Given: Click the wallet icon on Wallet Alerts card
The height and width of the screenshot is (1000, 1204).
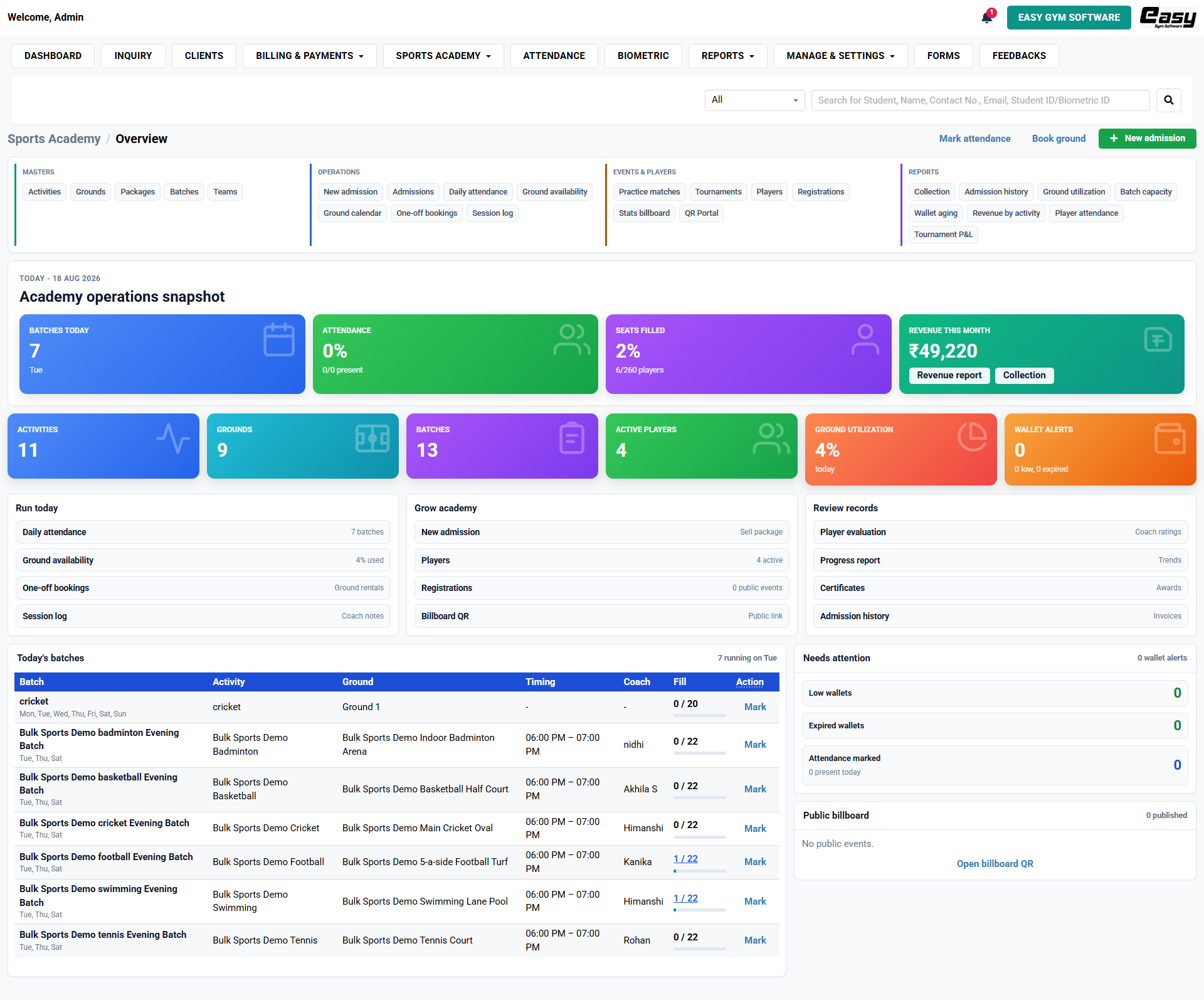Looking at the screenshot, I should click(1170, 438).
